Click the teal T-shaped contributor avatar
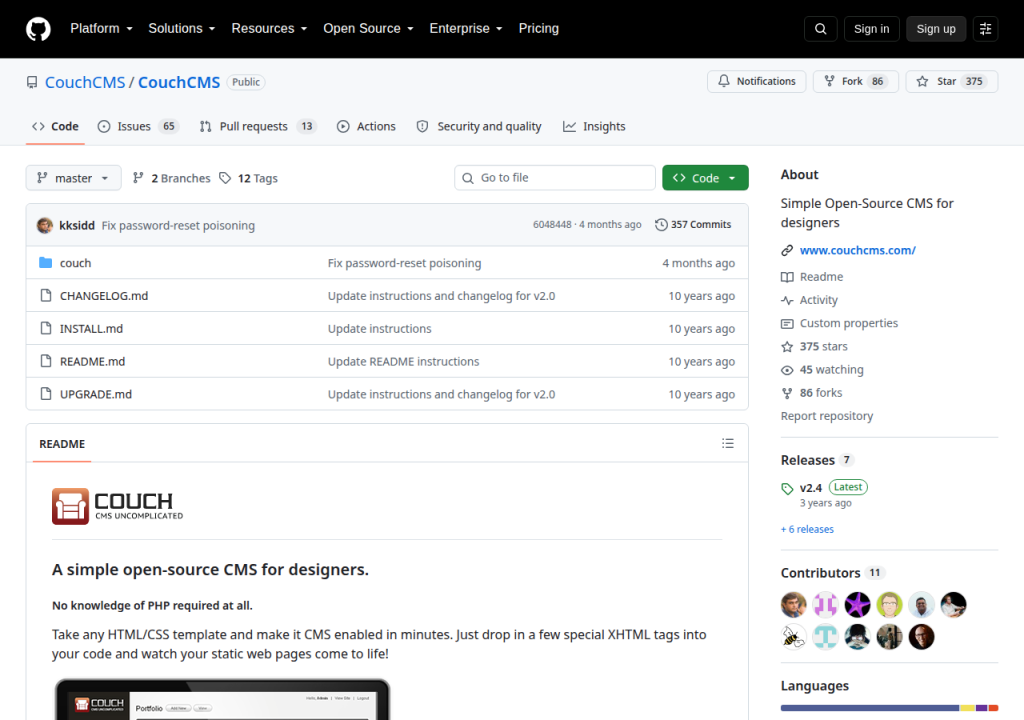Viewport: 1024px width, 720px height. coord(825,636)
